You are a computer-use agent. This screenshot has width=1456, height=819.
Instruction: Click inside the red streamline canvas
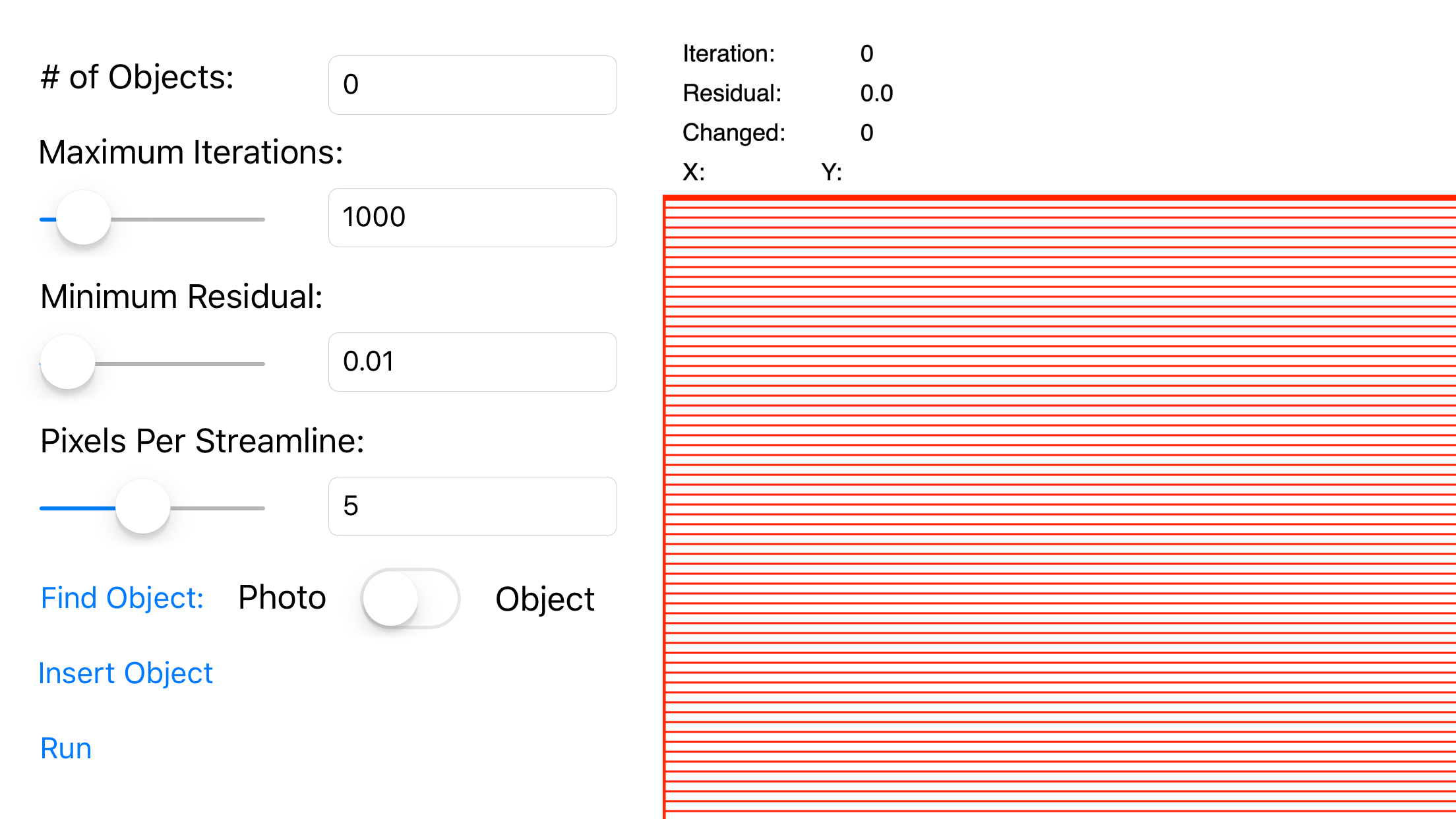(1055, 508)
